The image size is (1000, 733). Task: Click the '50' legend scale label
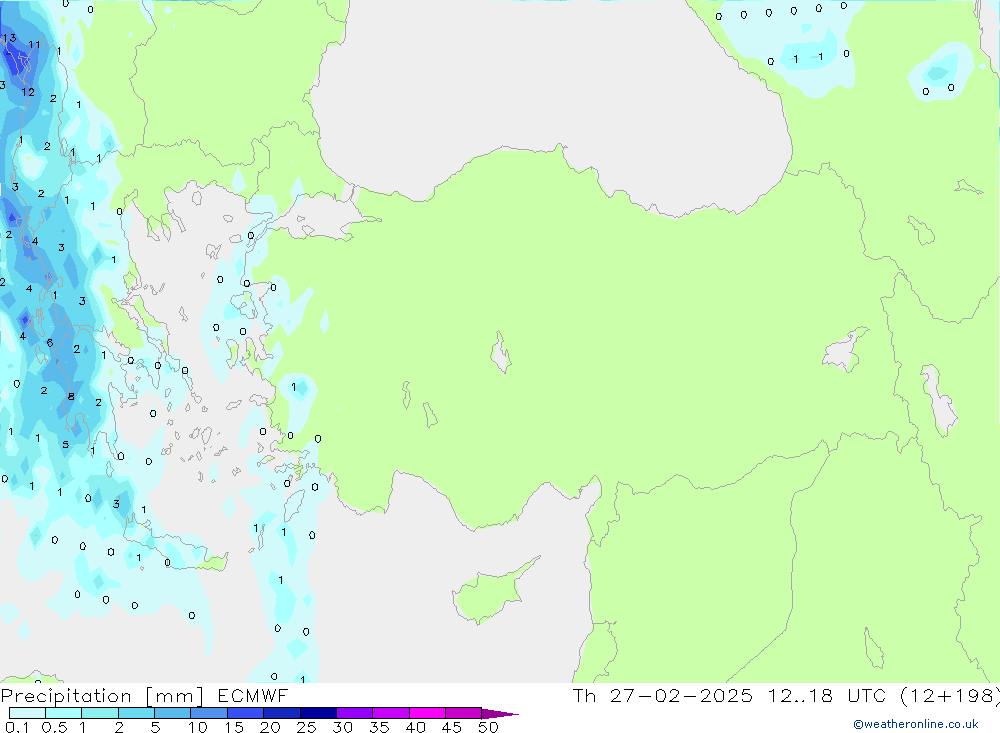pyautogui.click(x=488, y=727)
